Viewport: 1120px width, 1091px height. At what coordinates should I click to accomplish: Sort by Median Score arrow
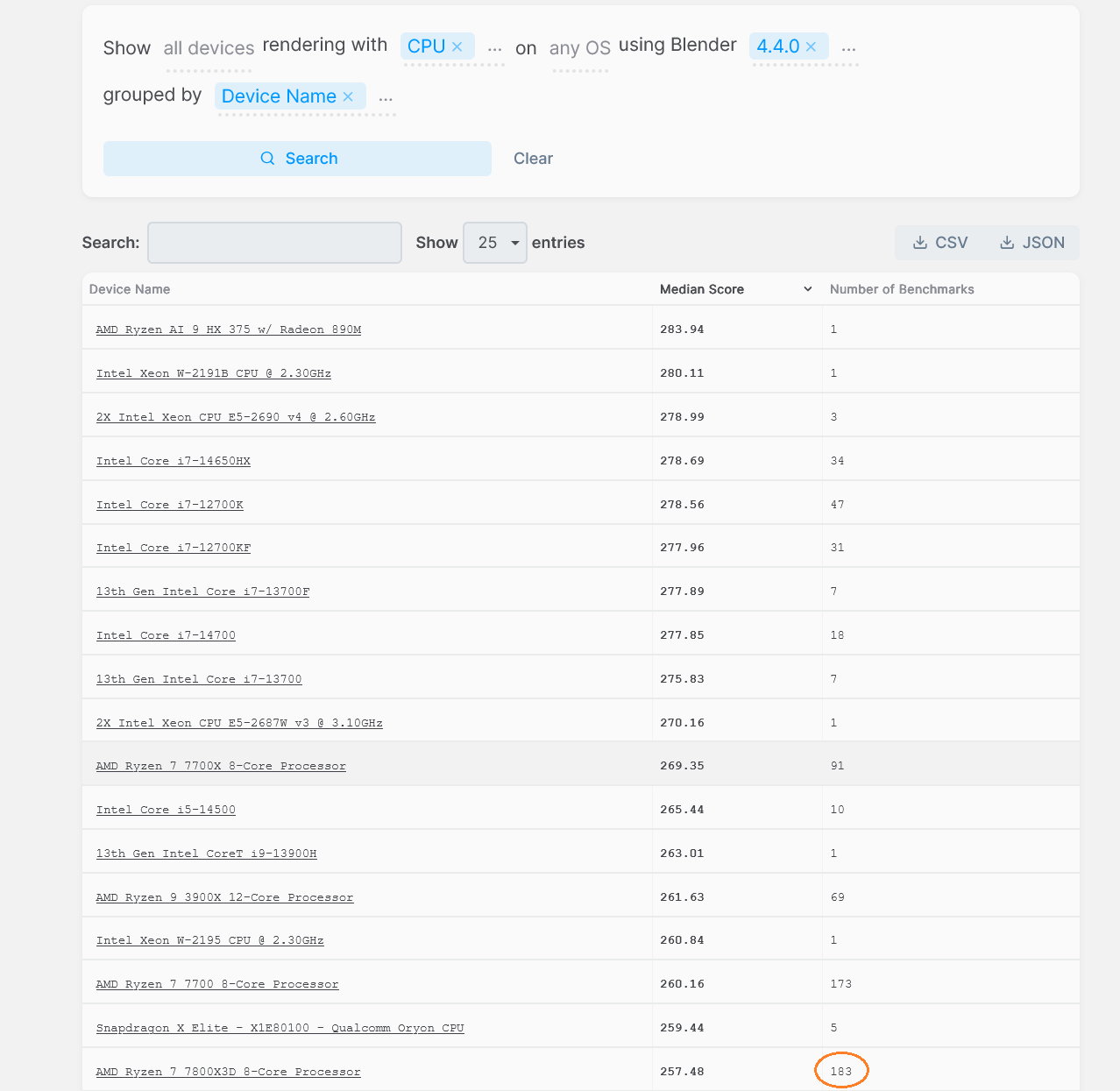coord(808,289)
